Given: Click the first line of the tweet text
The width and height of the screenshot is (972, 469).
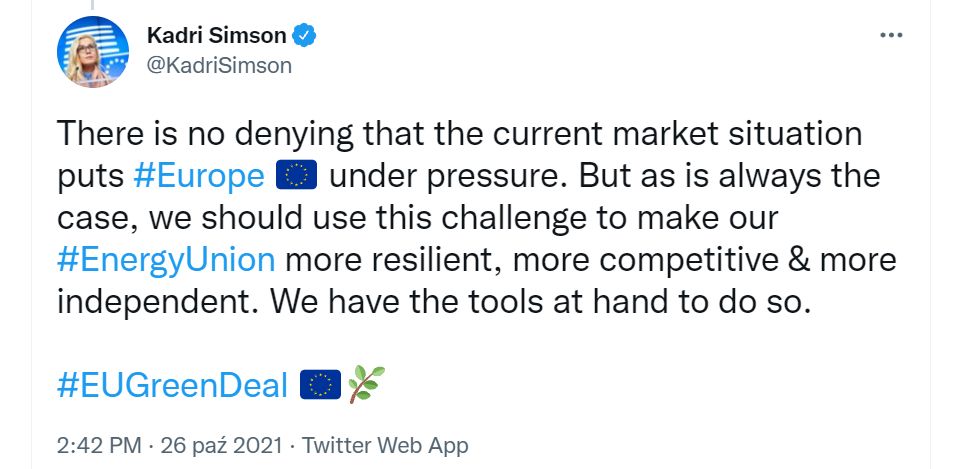Looking at the screenshot, I should point(459,134).
